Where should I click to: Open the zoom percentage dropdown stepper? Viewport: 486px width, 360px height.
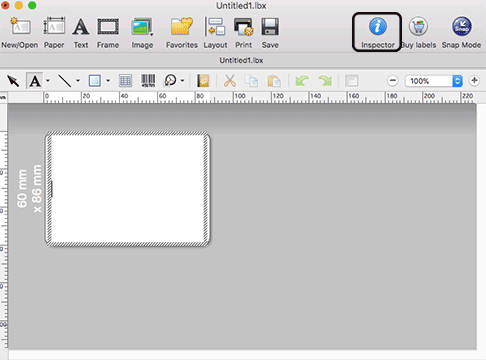coord(457,81)
